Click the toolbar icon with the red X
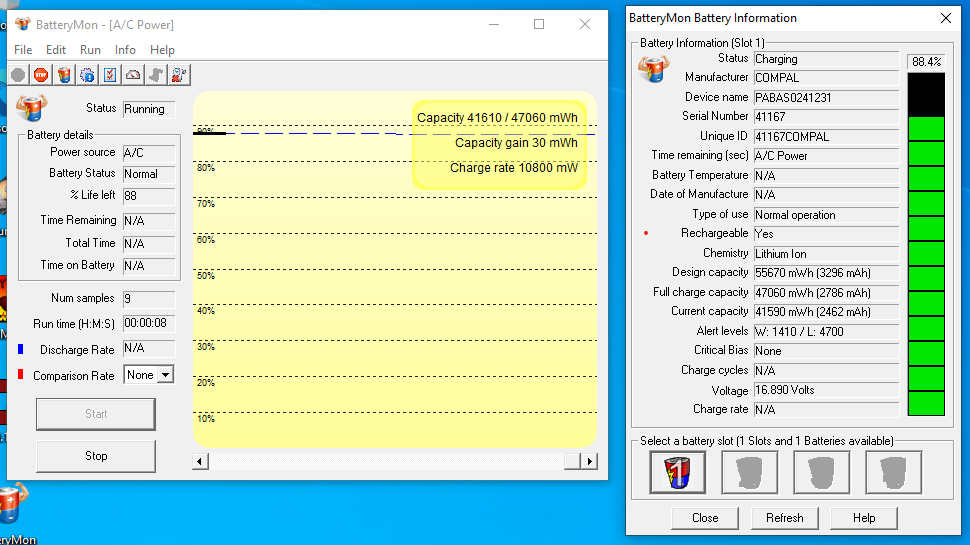The image size is (970, 545). pos(179,75)
